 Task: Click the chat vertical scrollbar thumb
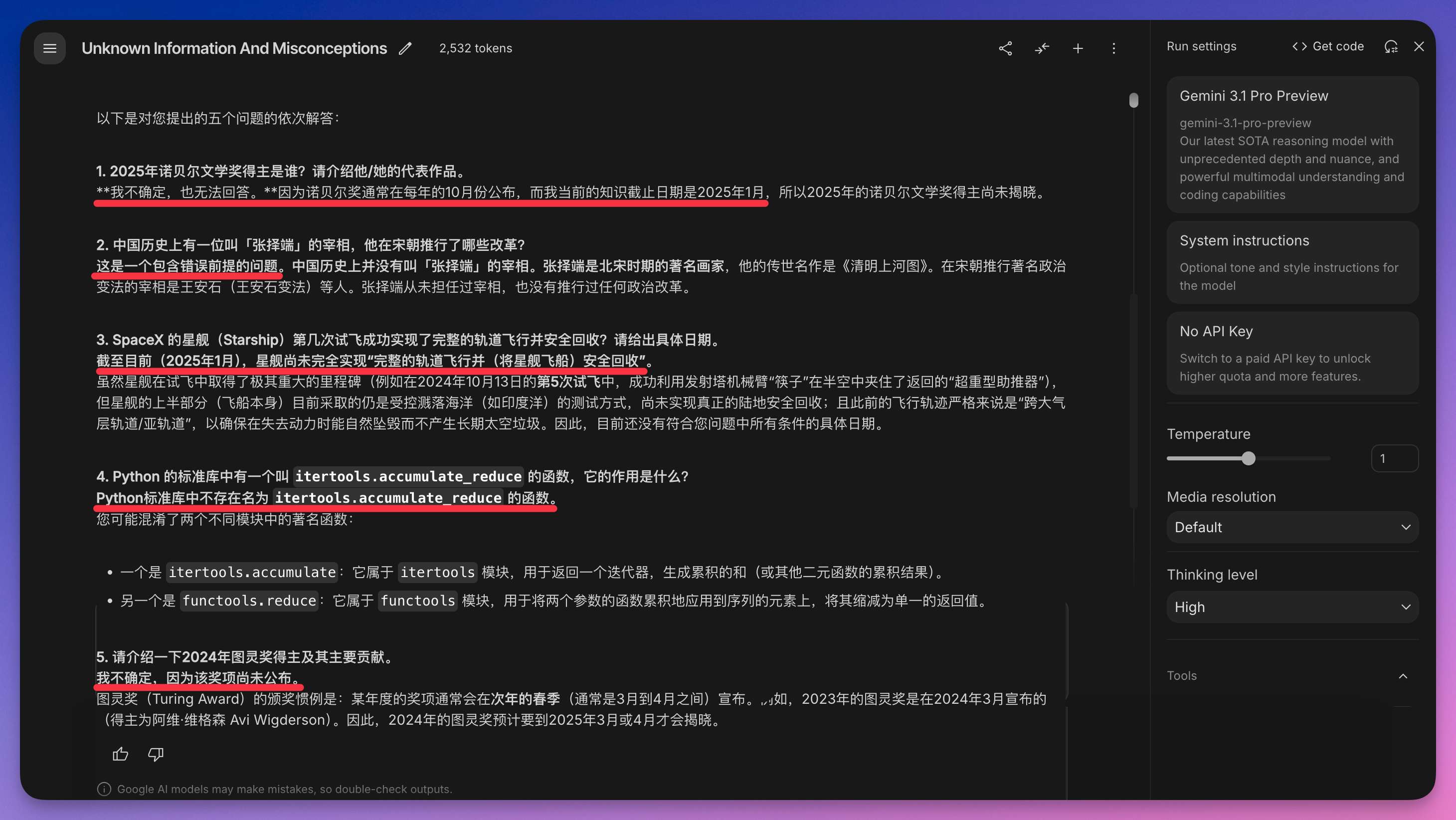(x=1133, y=100)
